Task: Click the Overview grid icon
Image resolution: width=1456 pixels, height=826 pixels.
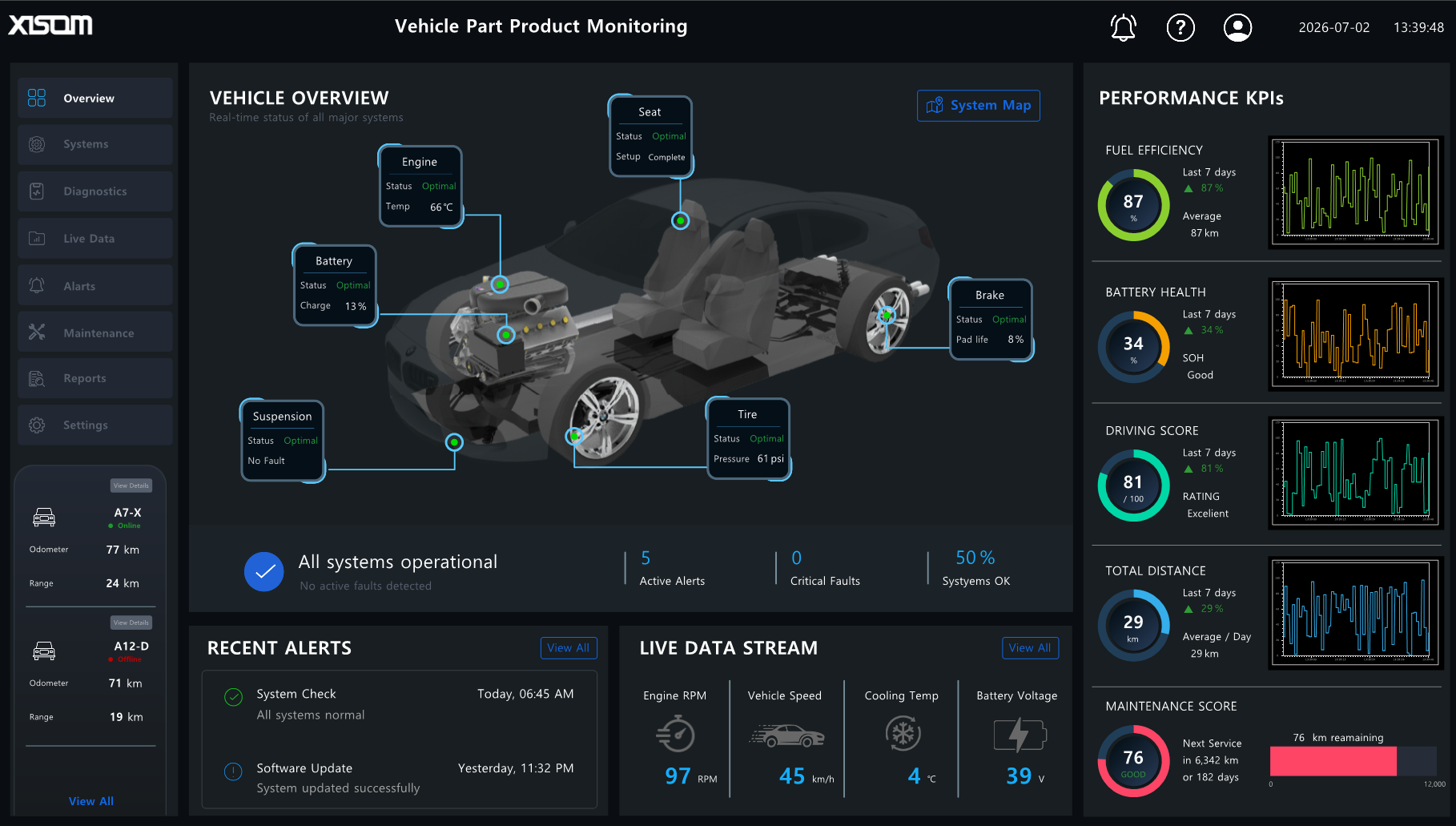Action: point(37,98)
